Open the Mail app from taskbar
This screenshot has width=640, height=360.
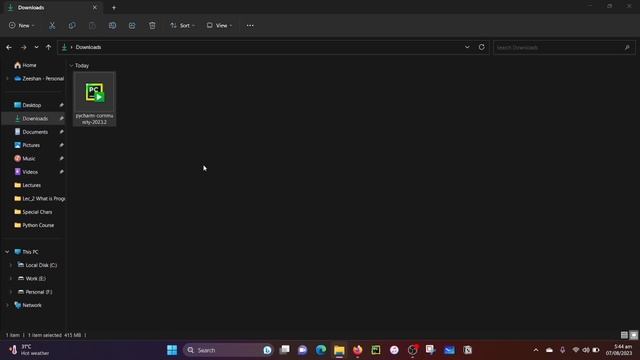(x=449, y=350)
